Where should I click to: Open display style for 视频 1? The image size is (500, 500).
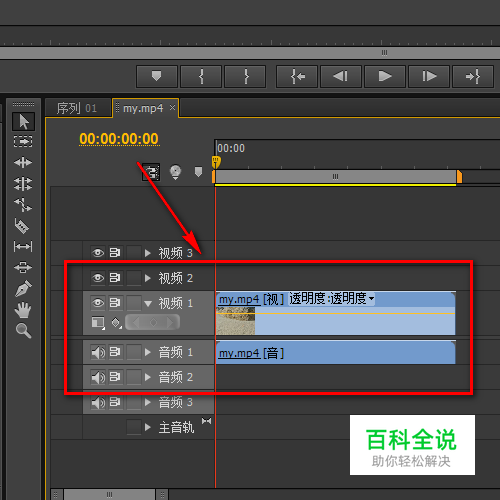click(x=98, y=323)
